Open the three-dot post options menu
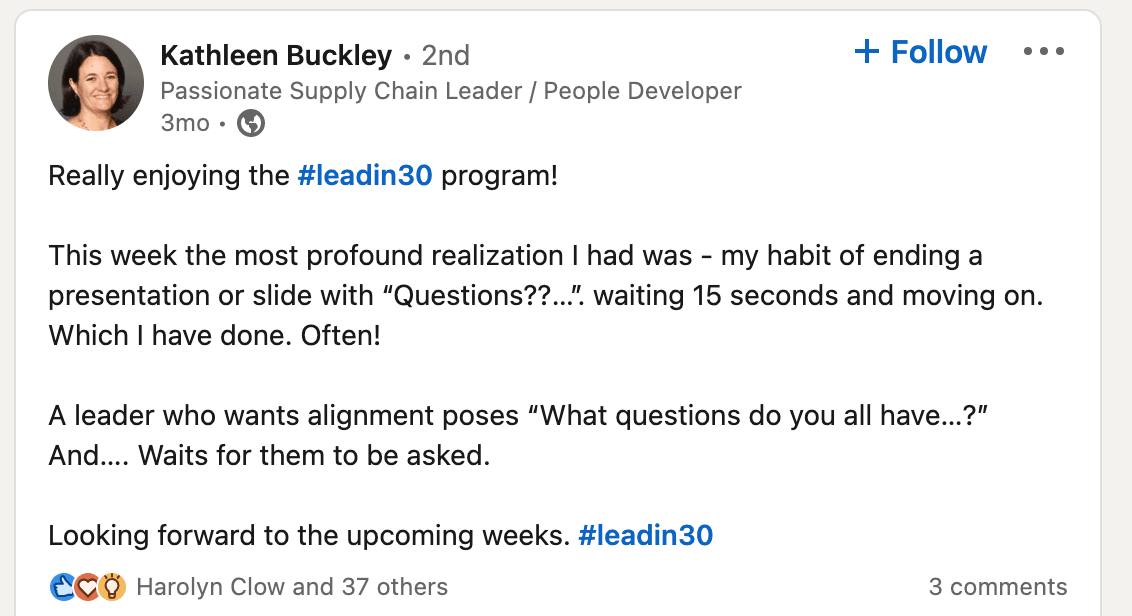 click(1044, 51)
